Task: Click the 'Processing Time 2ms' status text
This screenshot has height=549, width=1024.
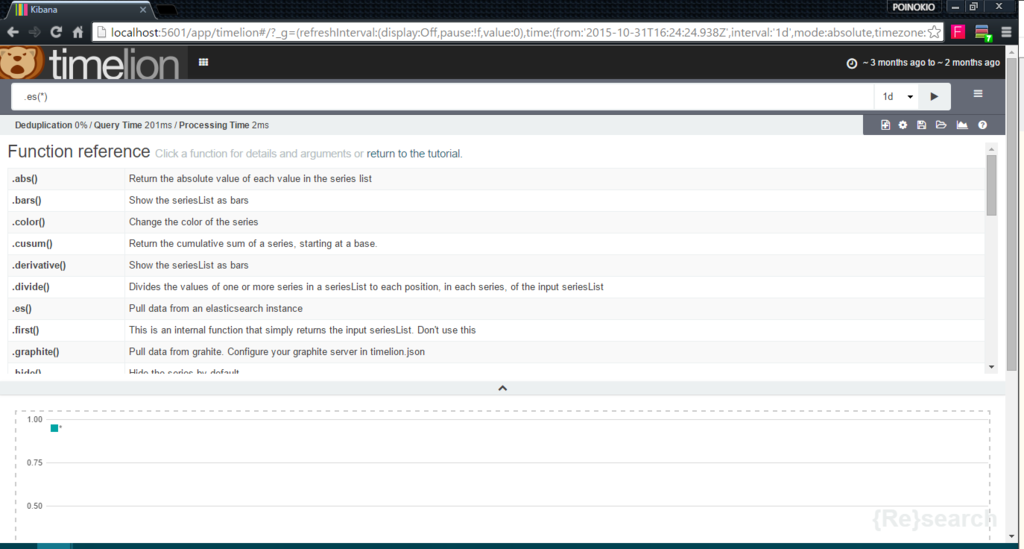Action: pos(223,125)
